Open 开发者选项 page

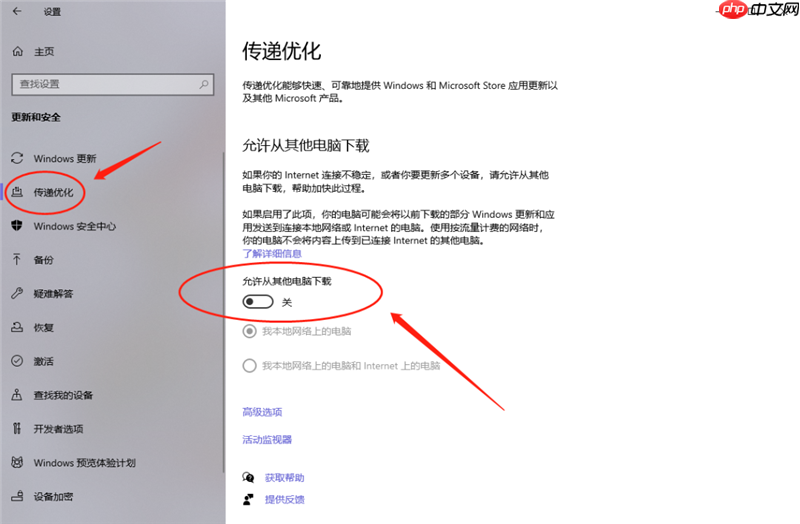(58, 429)
